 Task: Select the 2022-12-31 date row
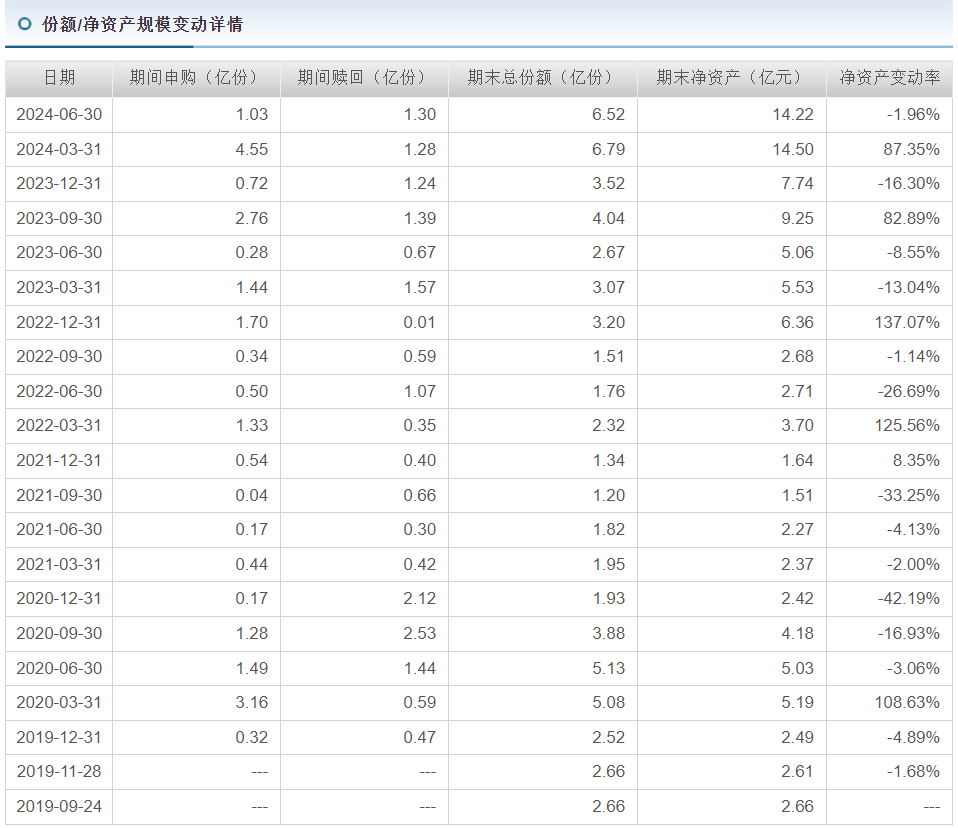[59, 322]
